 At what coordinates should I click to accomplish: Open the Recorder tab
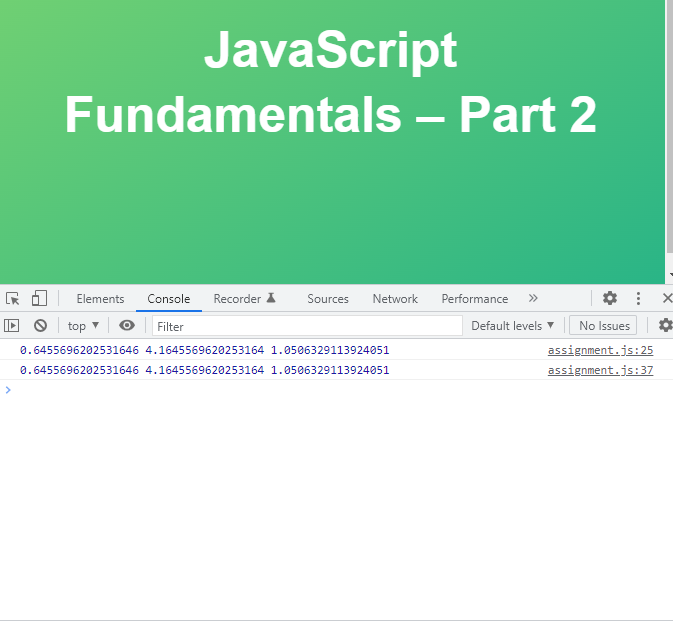245,299
